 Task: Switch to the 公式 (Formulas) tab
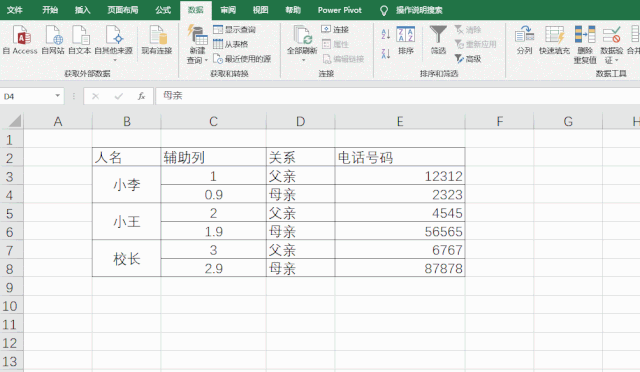163,10
